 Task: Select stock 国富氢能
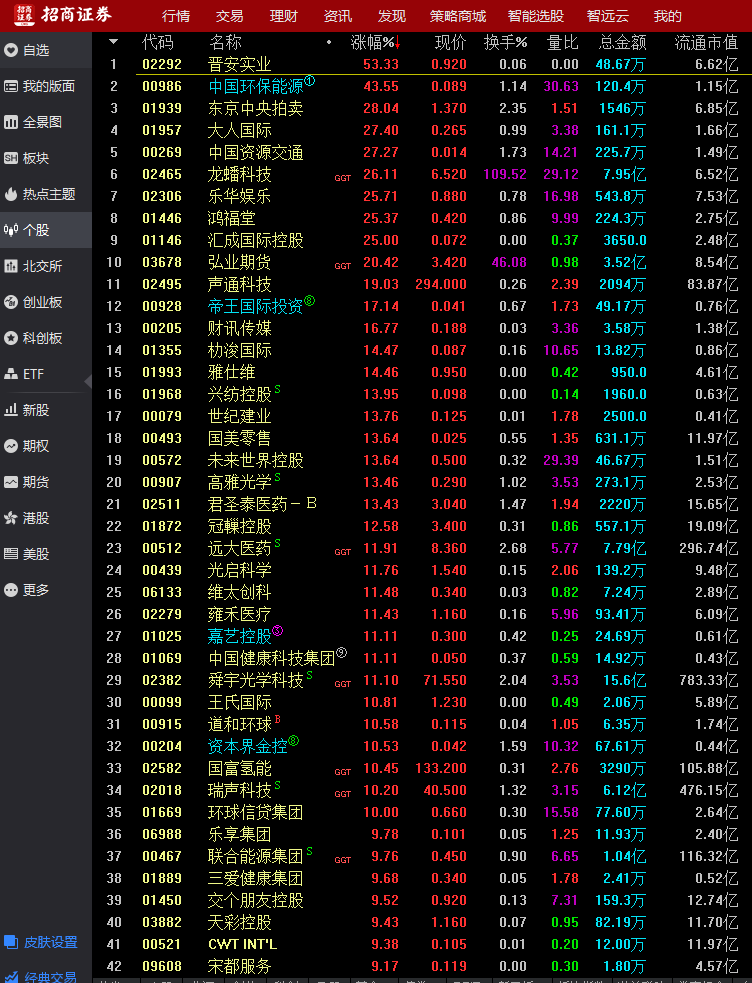239,769
